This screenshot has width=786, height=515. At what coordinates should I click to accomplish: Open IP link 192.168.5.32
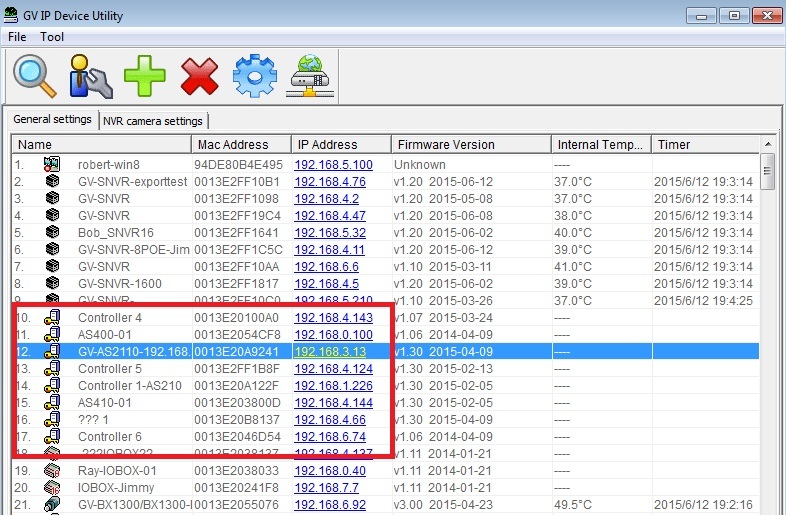pyautogui.click(x=330, y=233)
